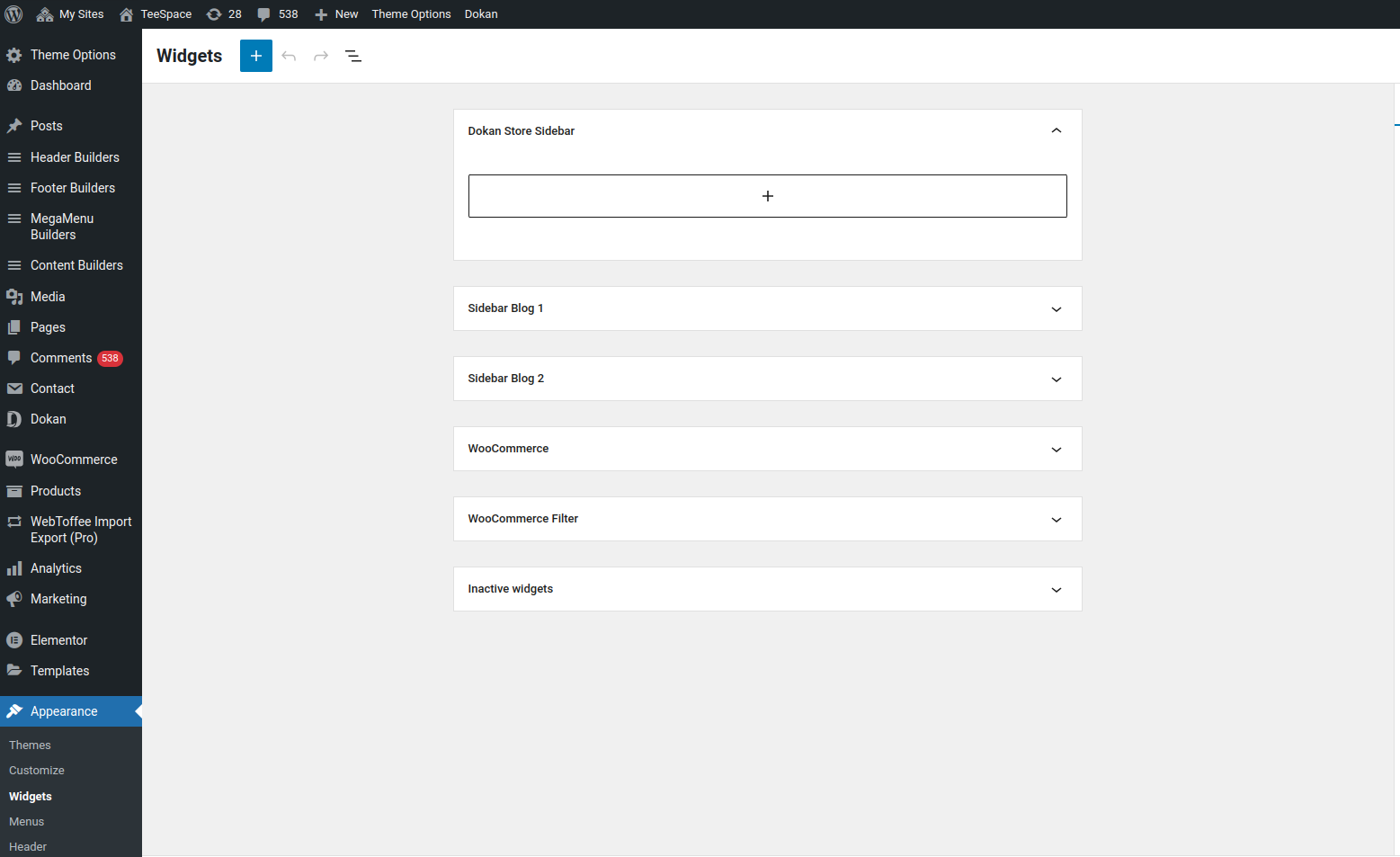The height and width of the screenshot is (857, 1400).
Task: Expand the Inactive widgets panel
Action: [1057, 589]
